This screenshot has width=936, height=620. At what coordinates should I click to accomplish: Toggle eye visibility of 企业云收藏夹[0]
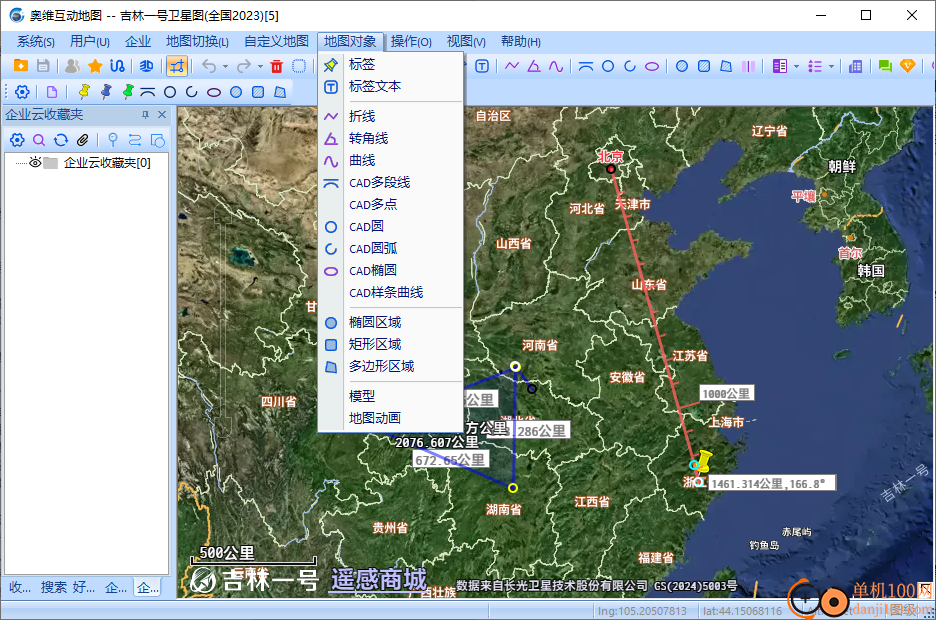pos(35,162)
